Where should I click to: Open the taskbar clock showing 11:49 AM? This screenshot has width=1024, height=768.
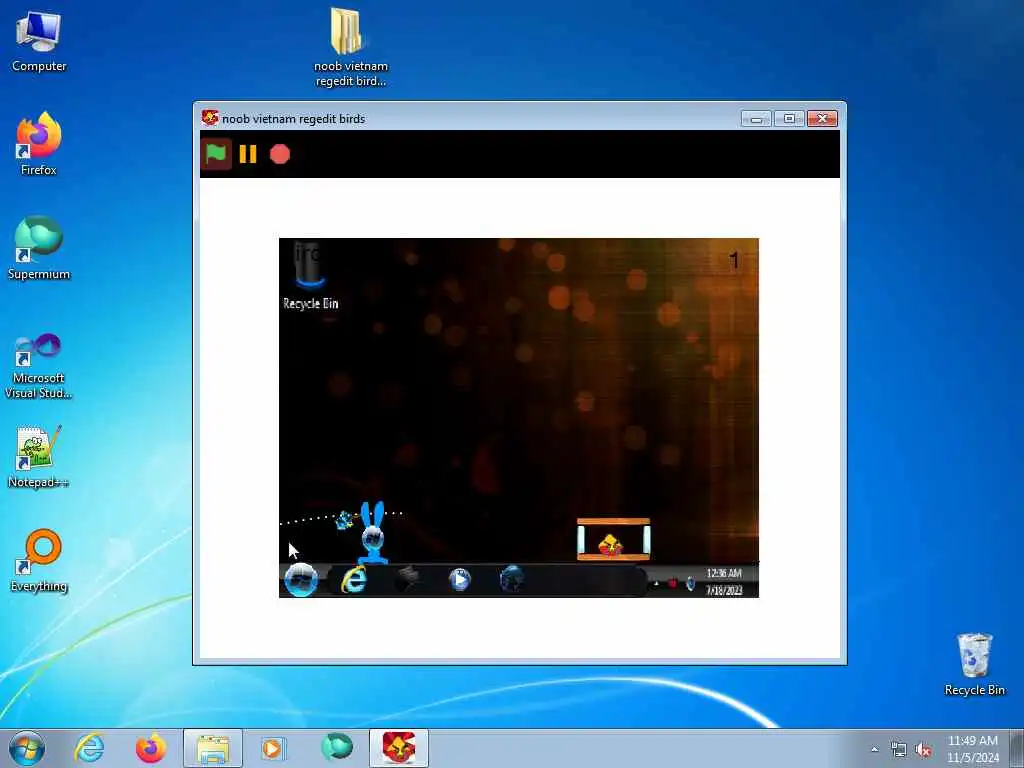[973, 749]
